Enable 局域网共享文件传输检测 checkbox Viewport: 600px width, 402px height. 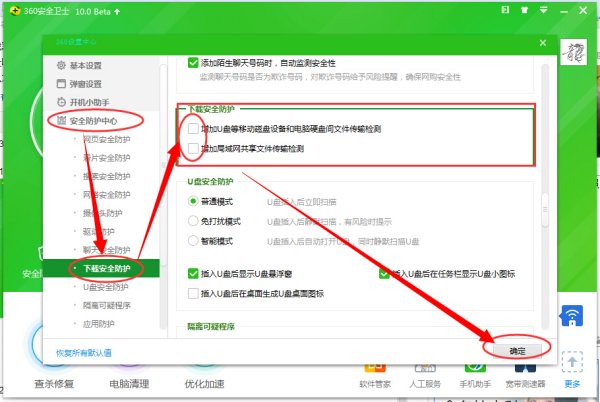coord(193,148)
